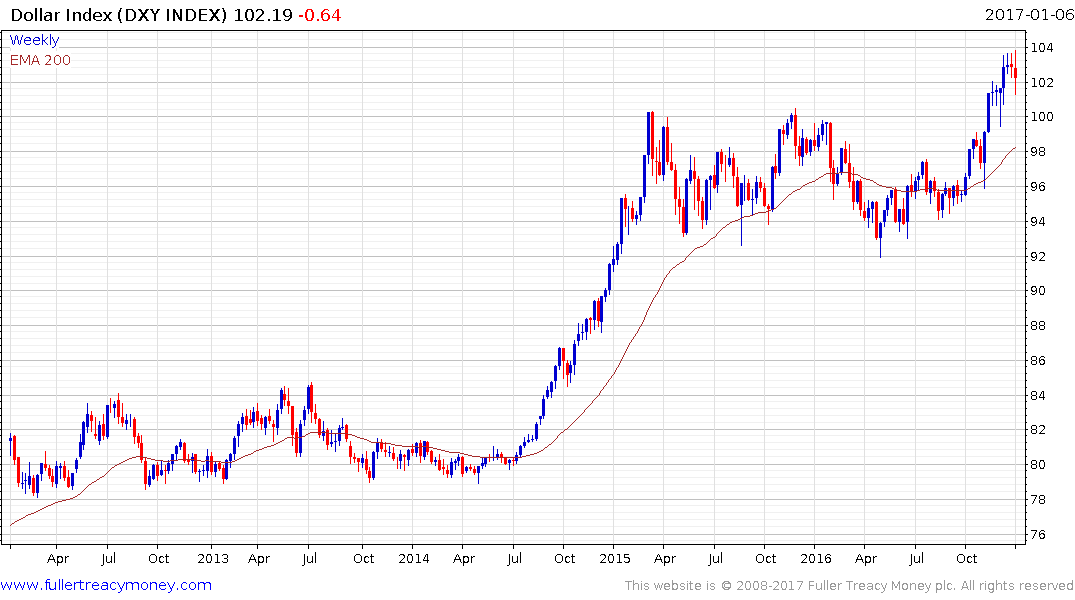
Task: Select the -0.64 change value
Action: tap(319, 15)
